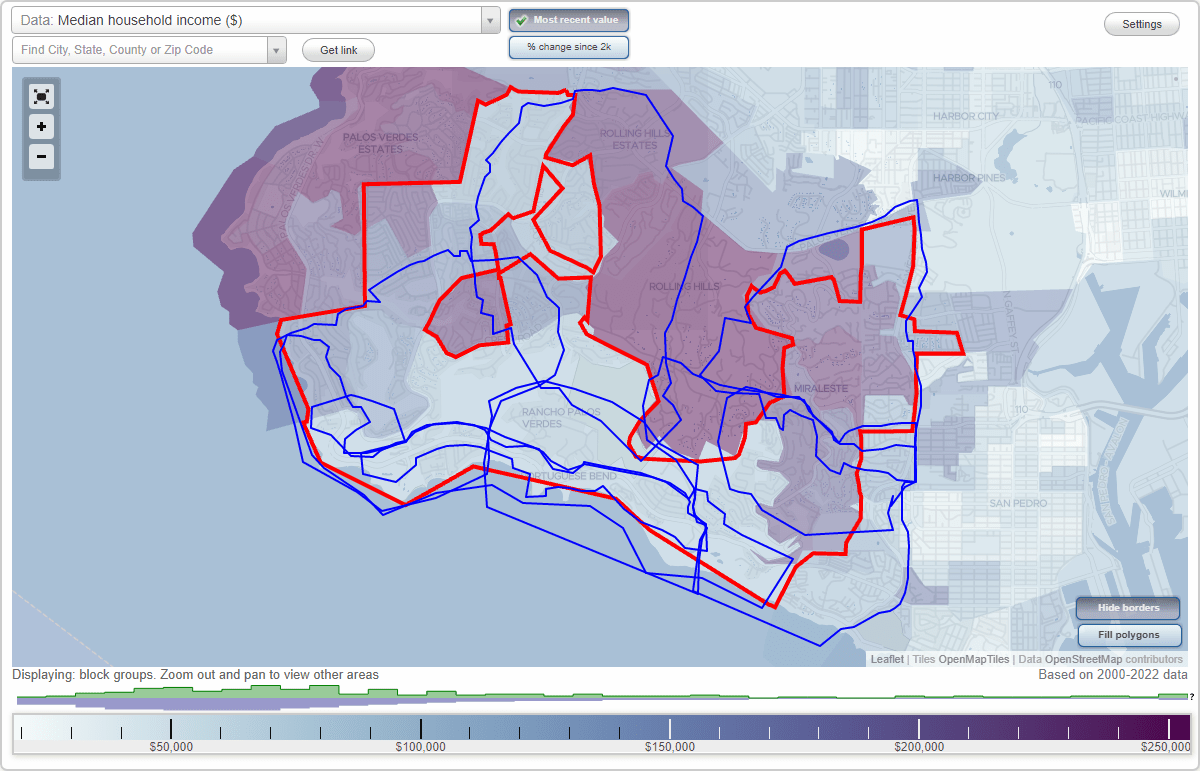Open the Median household income data selector

pos(250,18)
